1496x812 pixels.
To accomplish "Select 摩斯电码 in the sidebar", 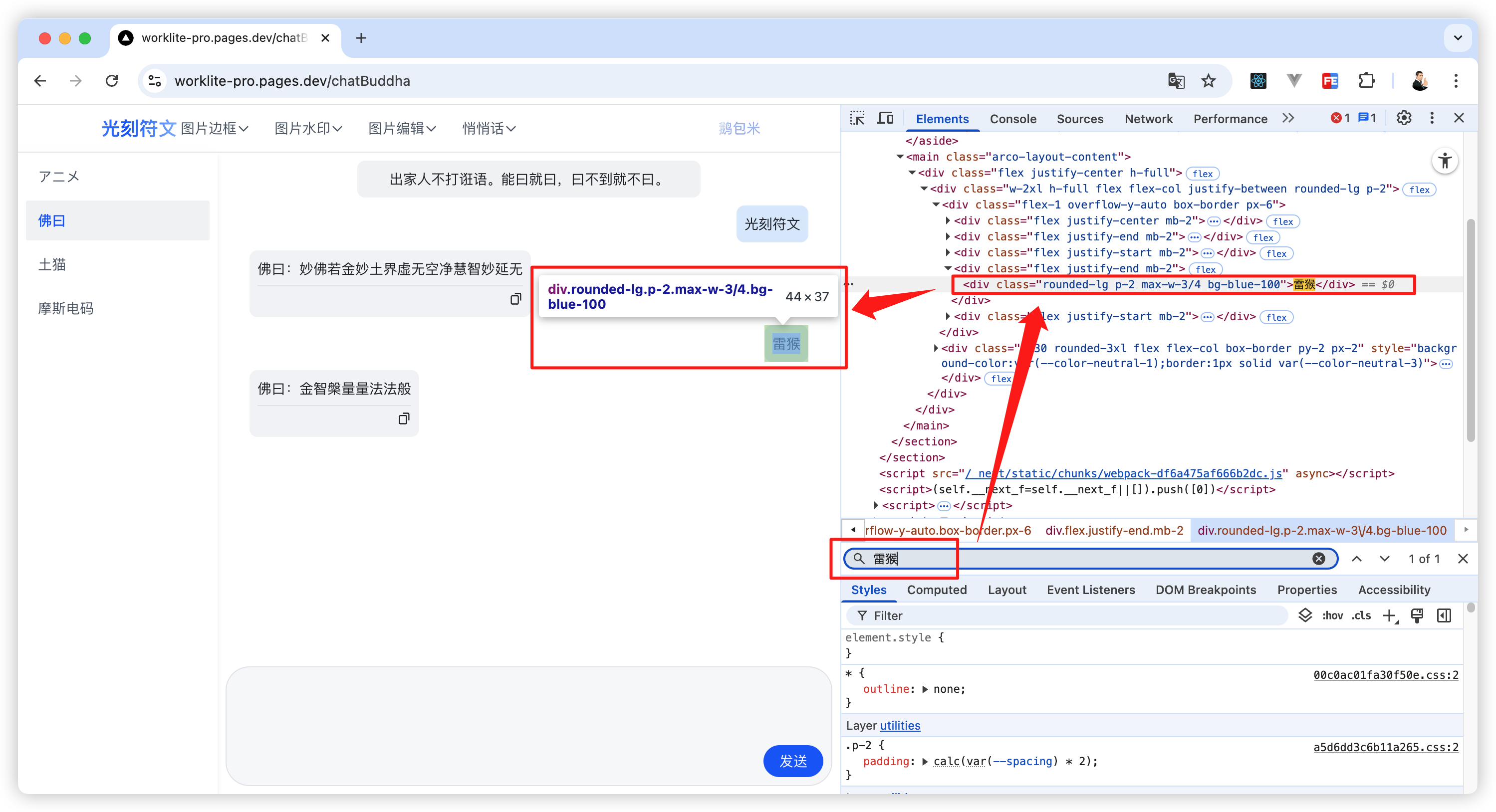I will click(x=66, y=308).
